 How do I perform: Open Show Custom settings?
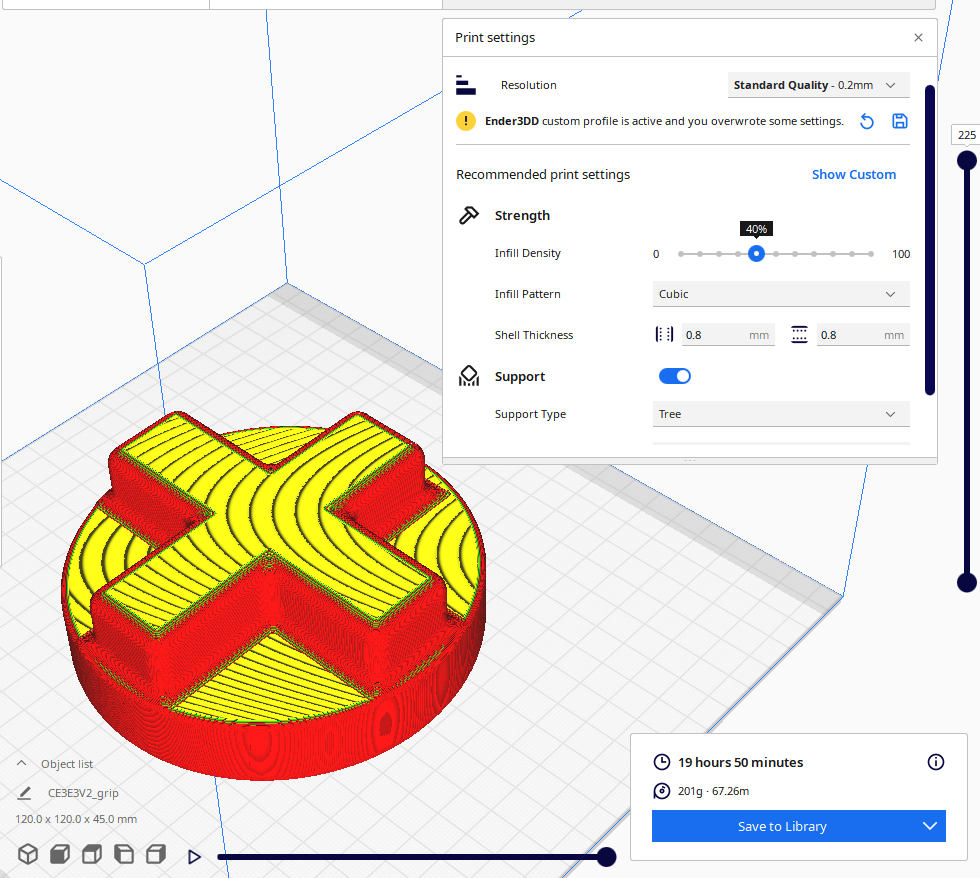(853, 174)
